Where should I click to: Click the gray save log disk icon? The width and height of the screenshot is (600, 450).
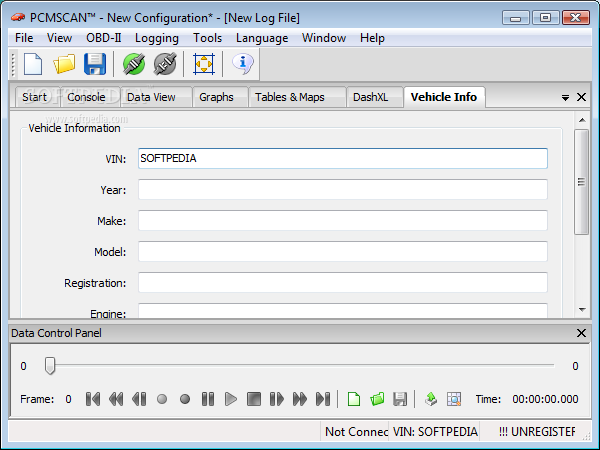click(400, 399)
